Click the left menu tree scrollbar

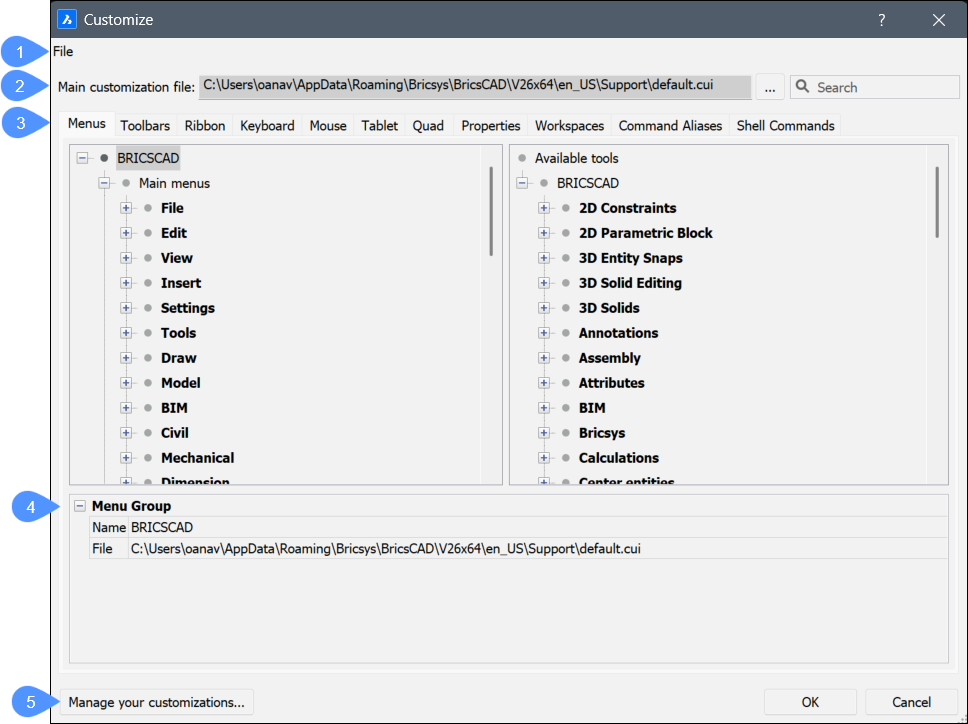490,211
